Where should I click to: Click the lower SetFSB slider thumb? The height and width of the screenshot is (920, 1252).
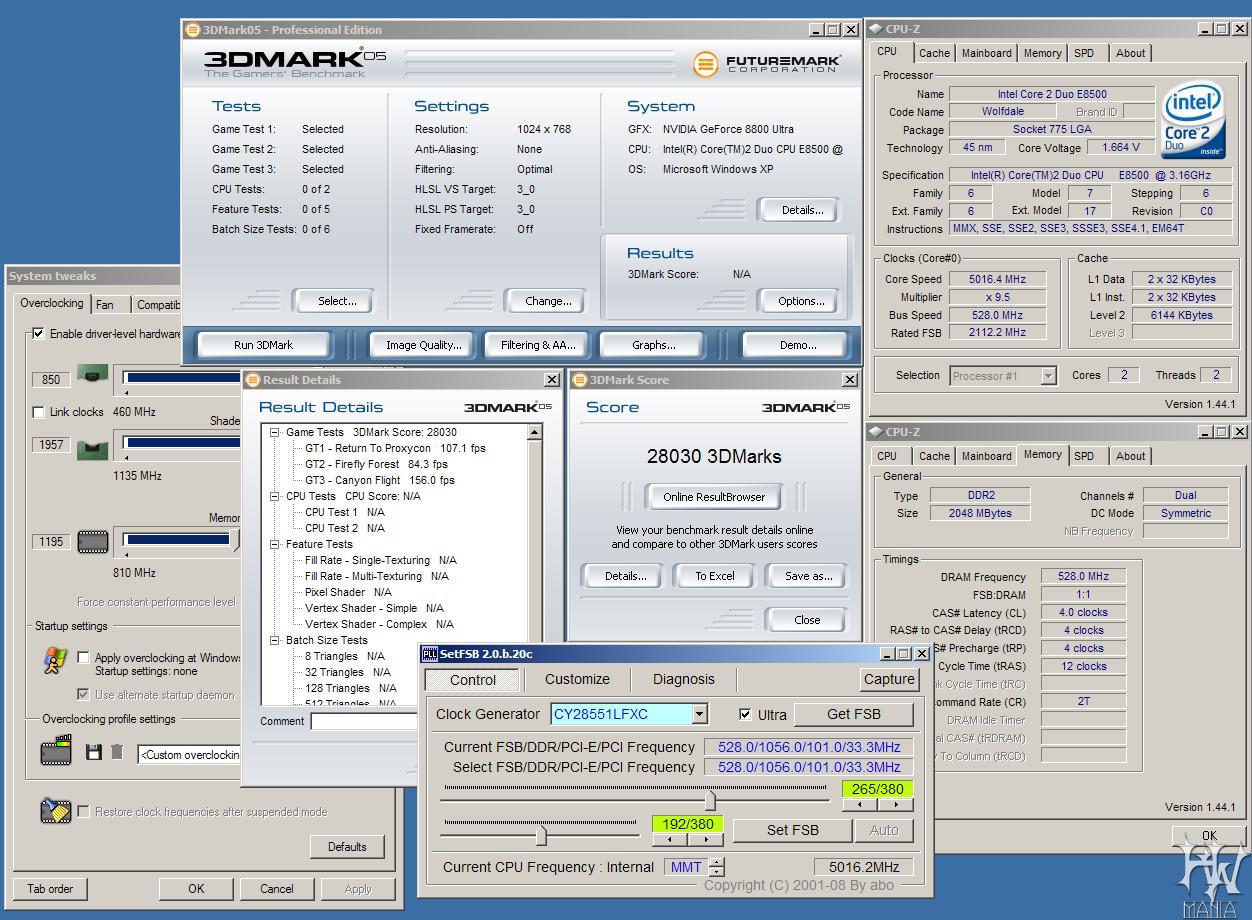(541, 834)
